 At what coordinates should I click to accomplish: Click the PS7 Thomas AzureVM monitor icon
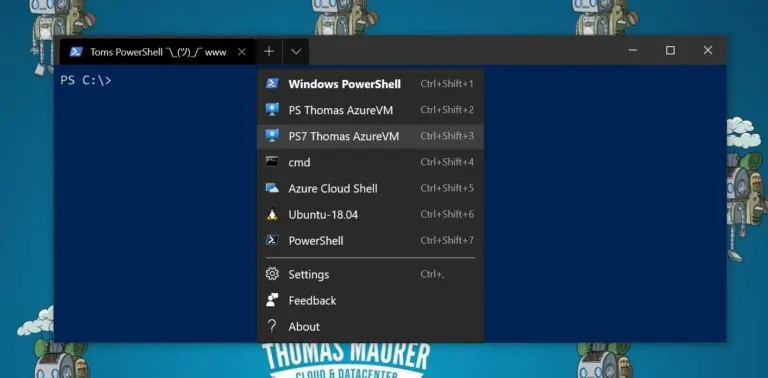coord(272,136)
